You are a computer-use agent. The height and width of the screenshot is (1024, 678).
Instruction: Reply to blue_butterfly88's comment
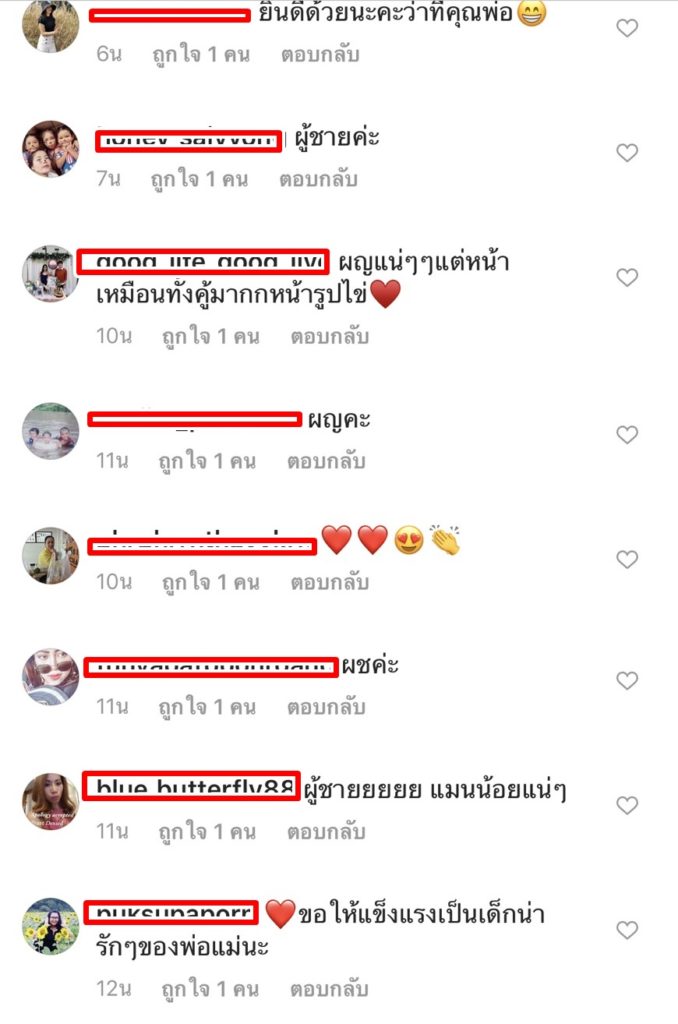tap(326, 831)
